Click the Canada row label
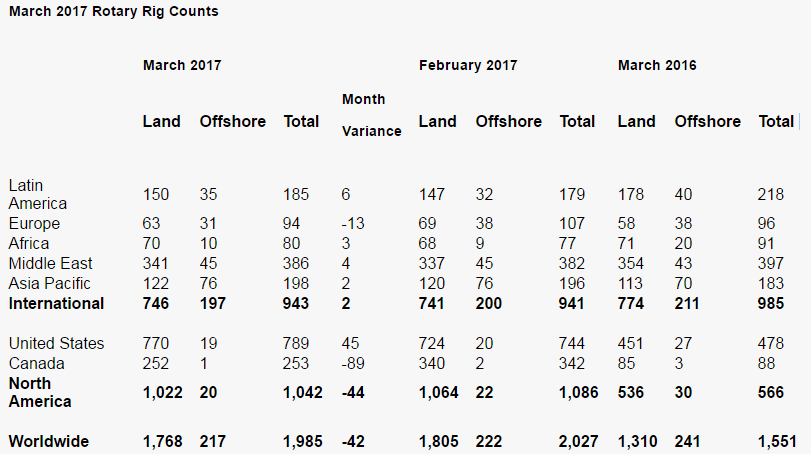The image size is (811, 454). point(35,363)
